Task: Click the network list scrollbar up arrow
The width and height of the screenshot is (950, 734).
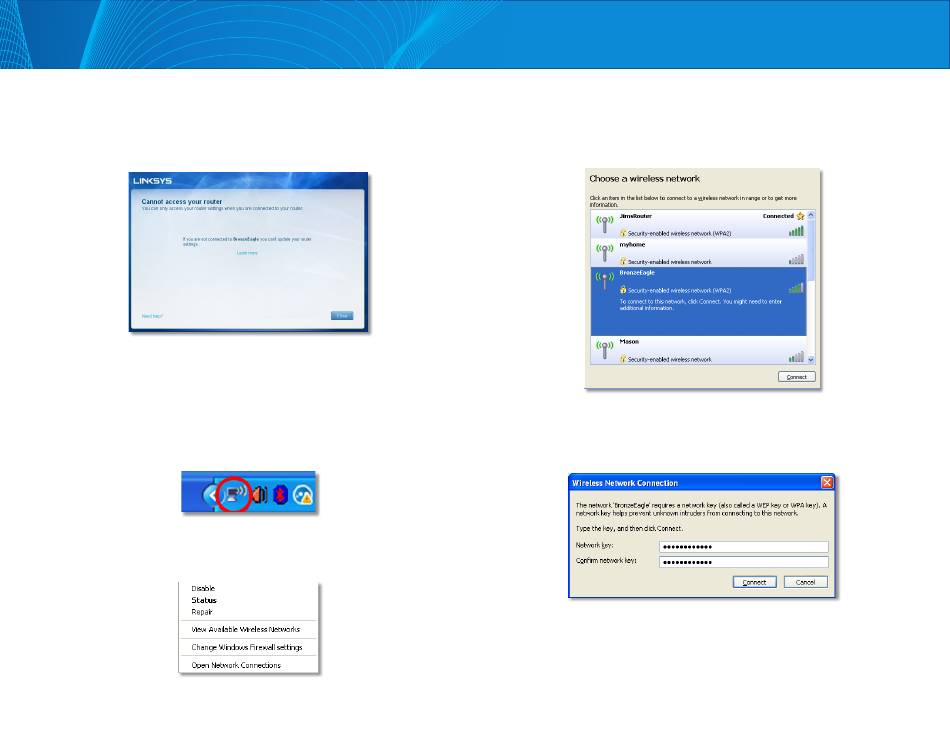Action: coord(811,215)
